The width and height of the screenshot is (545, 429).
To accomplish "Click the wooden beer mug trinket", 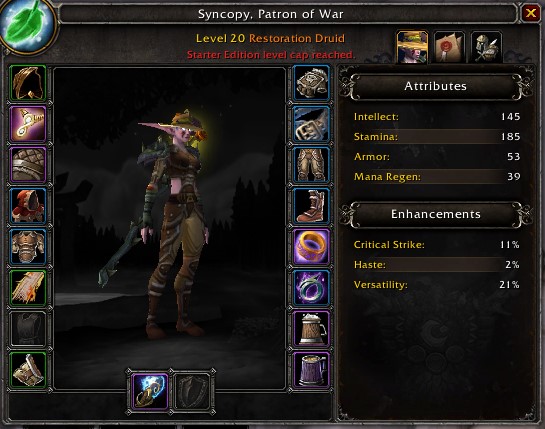I will click(x=311, y=329).
